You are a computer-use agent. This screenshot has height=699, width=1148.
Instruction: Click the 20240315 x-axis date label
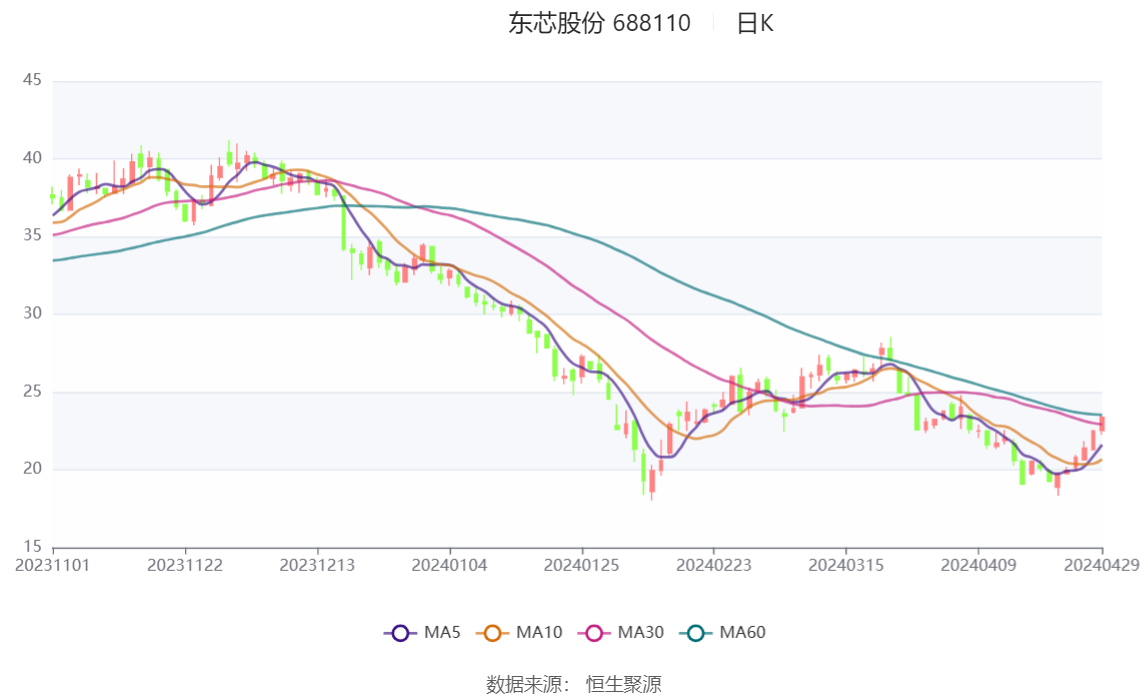[846, 565]
